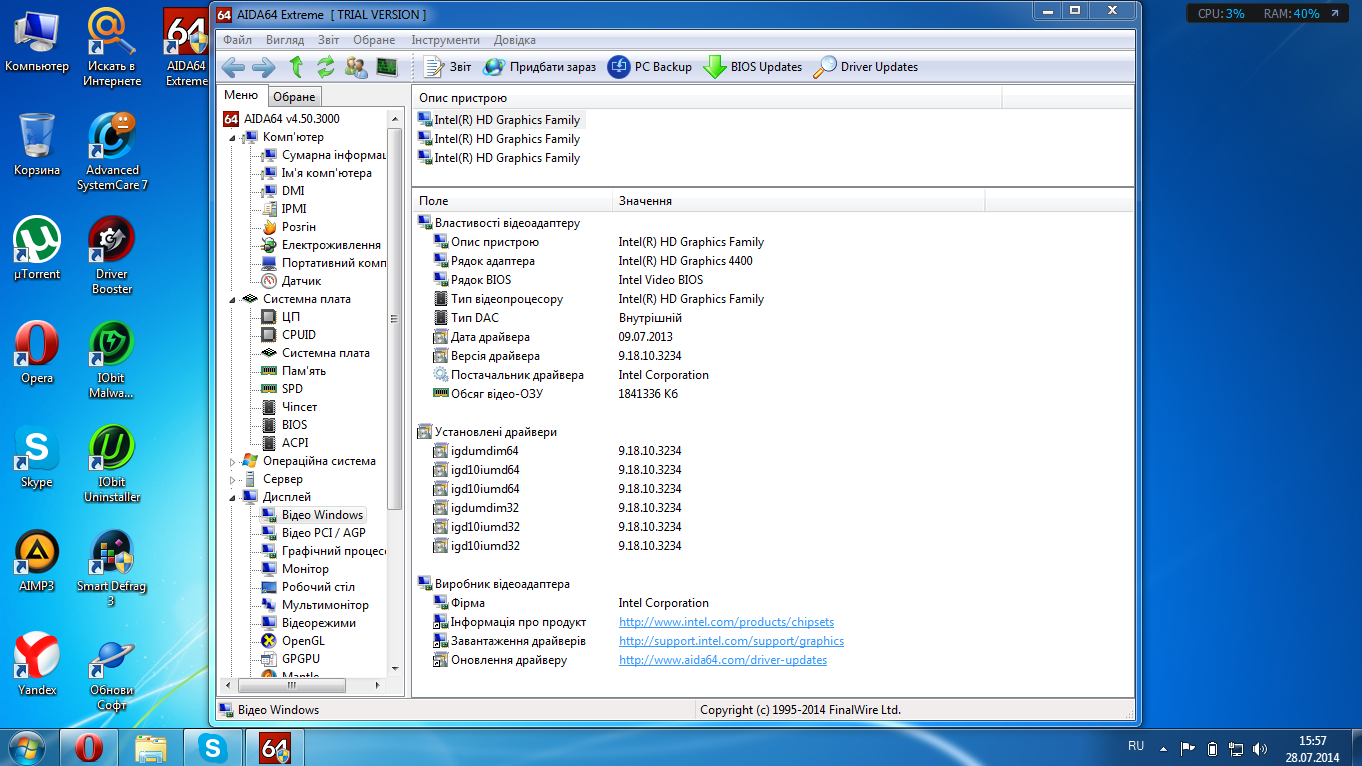
Task: Open PC Backup from the toolbar
Action: [650, 67]
